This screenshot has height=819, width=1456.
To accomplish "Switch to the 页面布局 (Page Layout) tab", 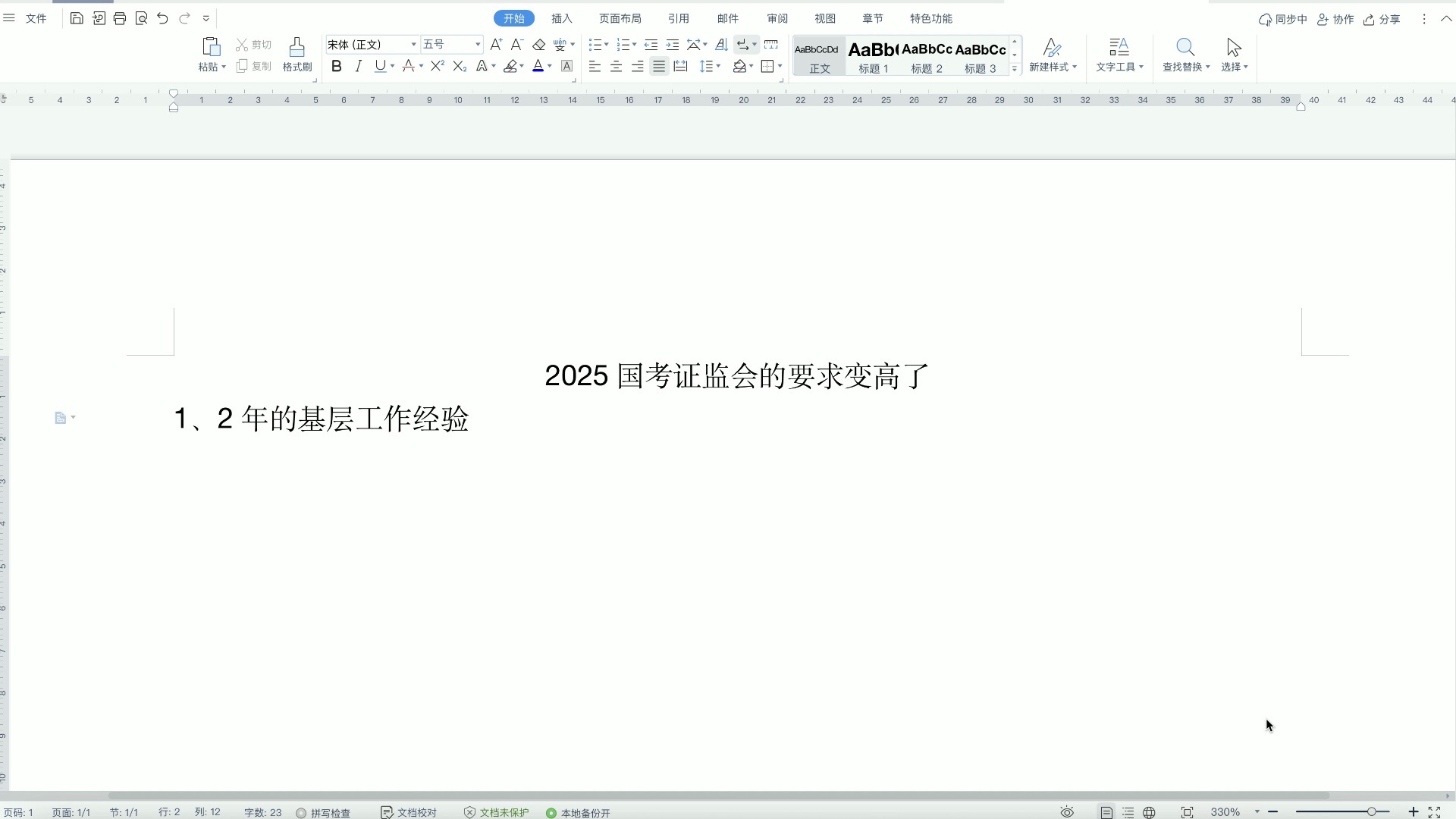I will click(x=620, y=18).
